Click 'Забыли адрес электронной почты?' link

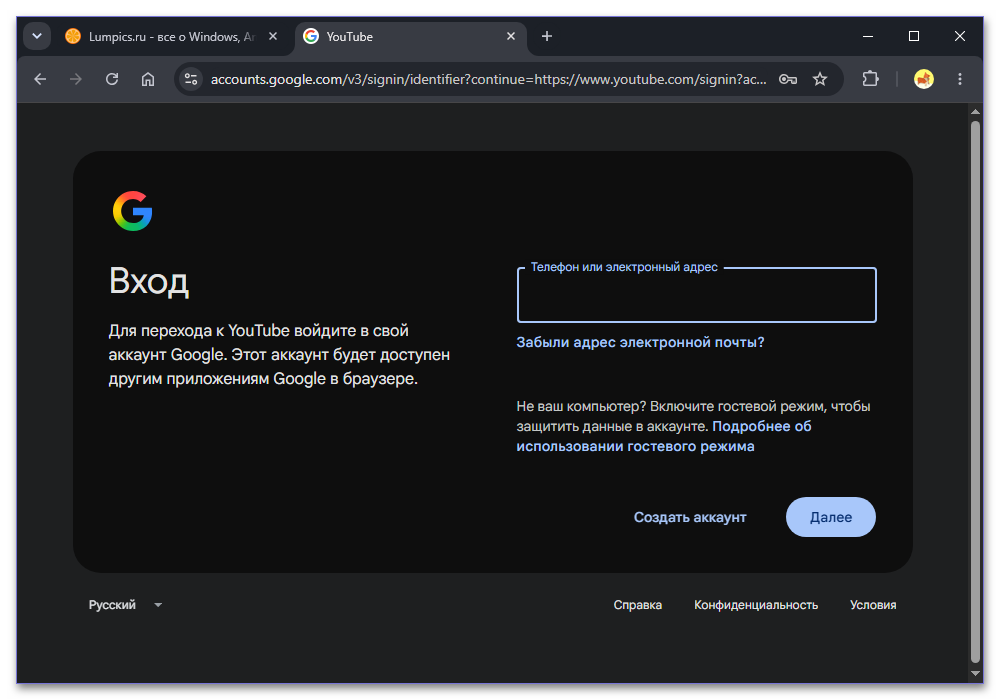click(x=640, y=342)
